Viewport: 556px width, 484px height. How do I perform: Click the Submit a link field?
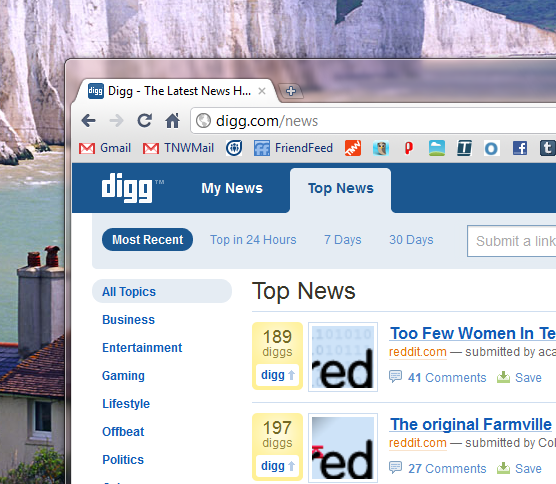(512, 241)
